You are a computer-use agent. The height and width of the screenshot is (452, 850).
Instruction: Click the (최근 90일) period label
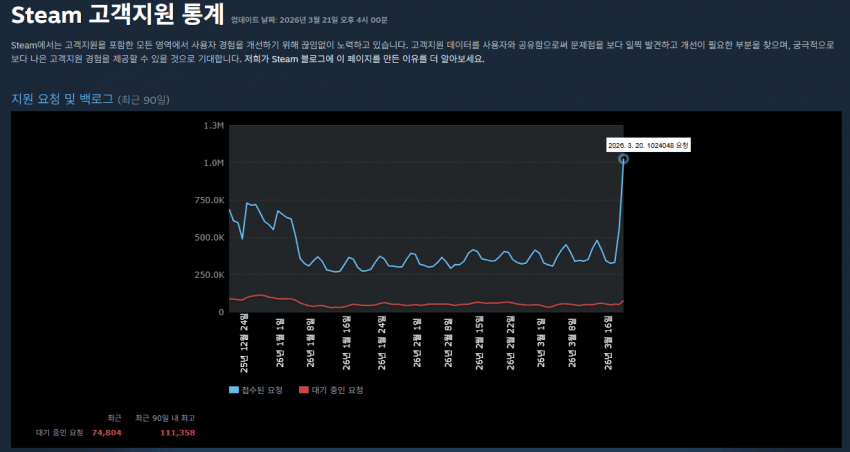pos(144,100)
